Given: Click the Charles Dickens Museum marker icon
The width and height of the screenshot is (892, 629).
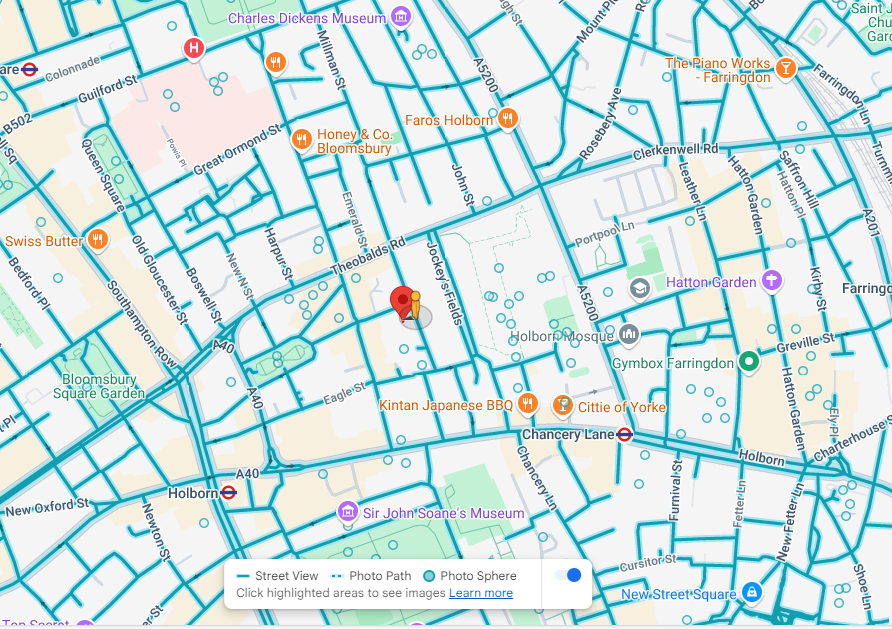Looking at the screenshot, I should click(401, 16).
